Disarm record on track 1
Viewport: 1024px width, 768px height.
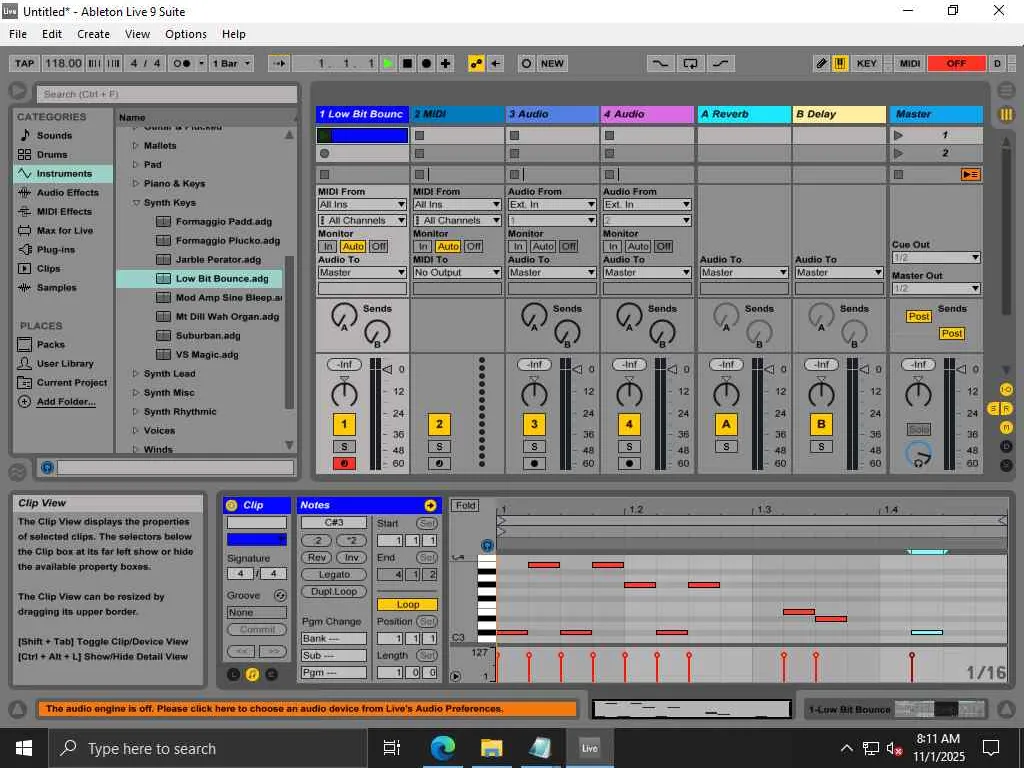[343, 463]
